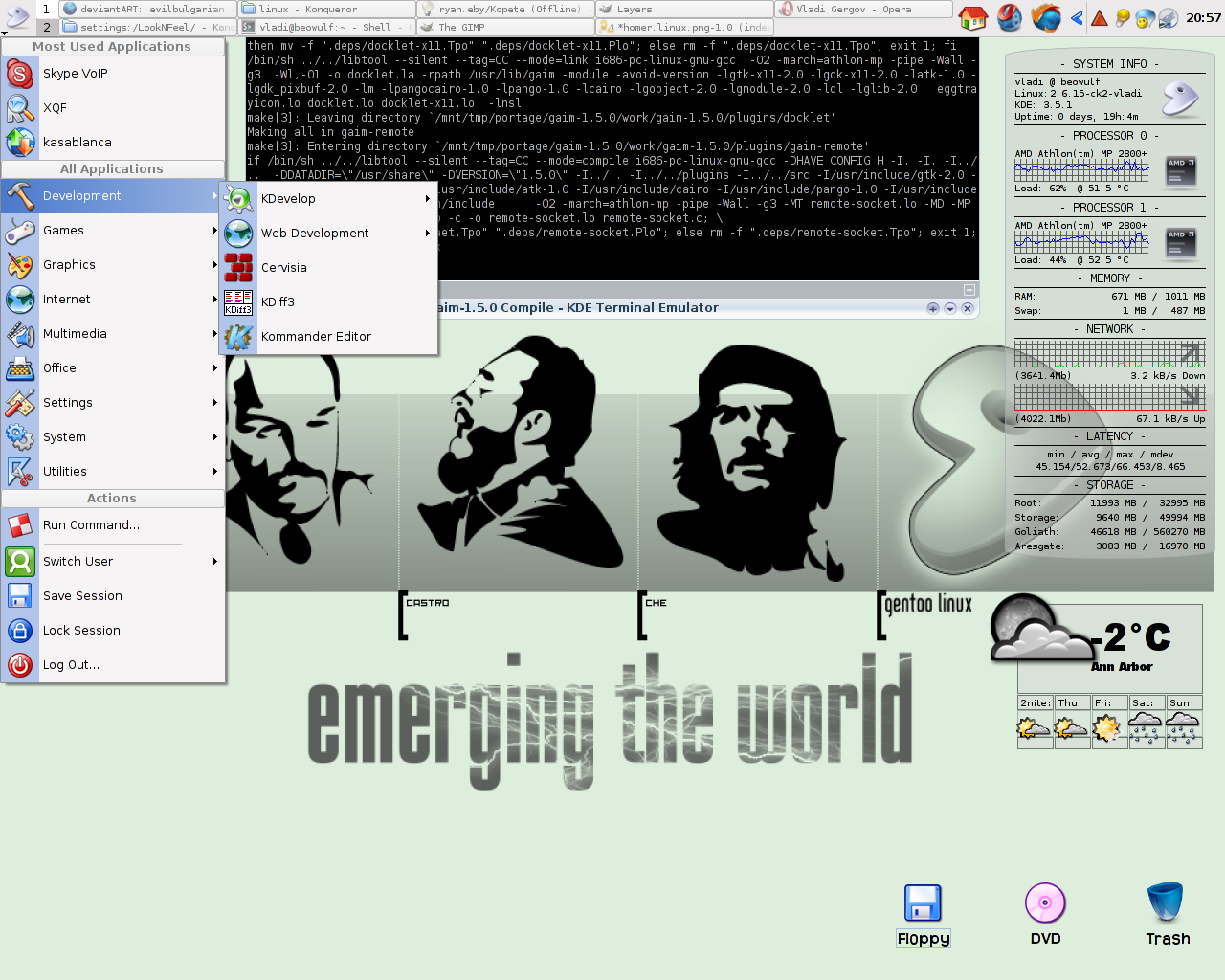Select the highlighted Development menu category
1225x980 pixels.
tap(113, 196)
